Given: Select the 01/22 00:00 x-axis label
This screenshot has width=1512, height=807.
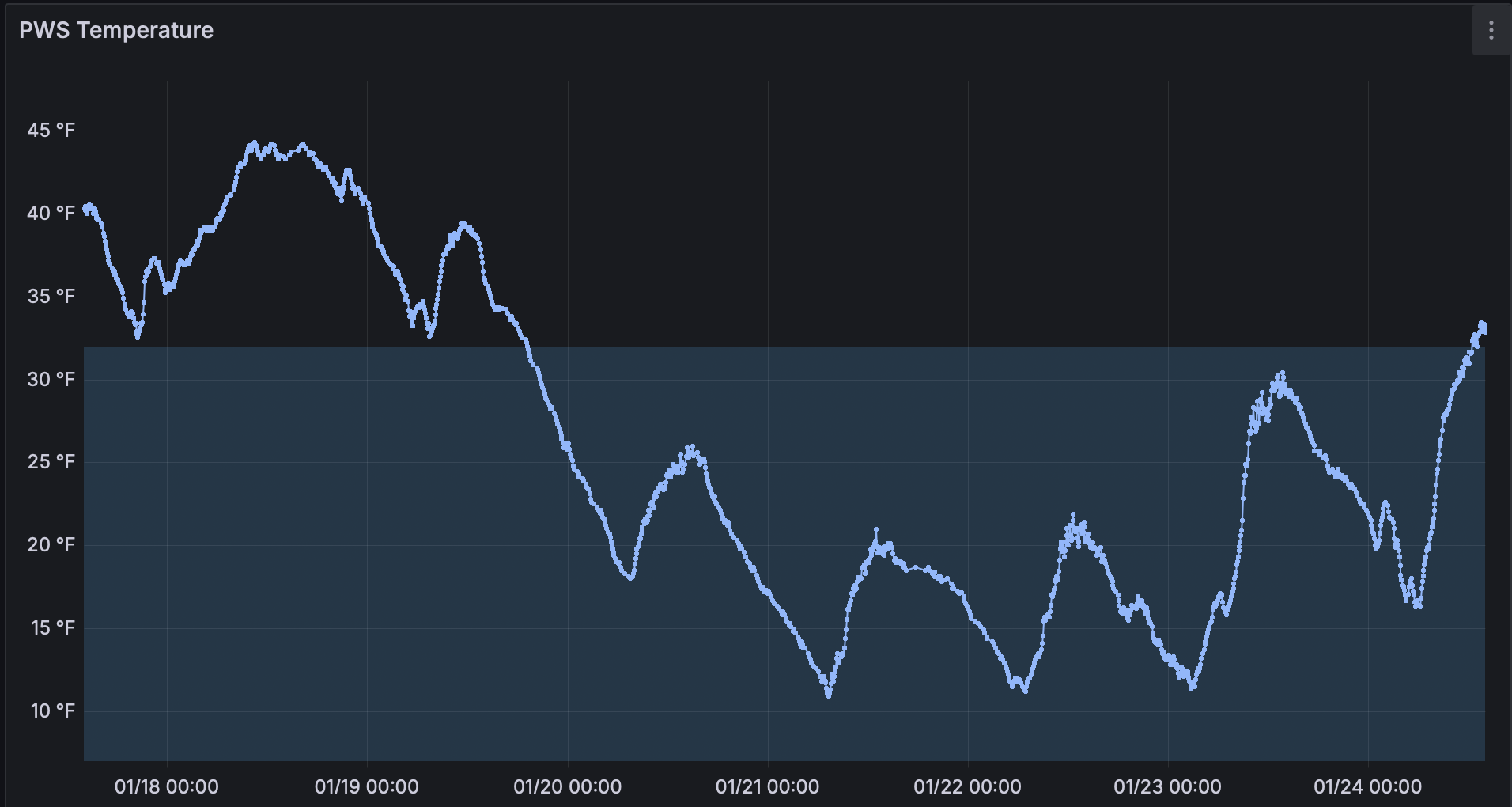Looking at the screenshot, I should [967, 787].
